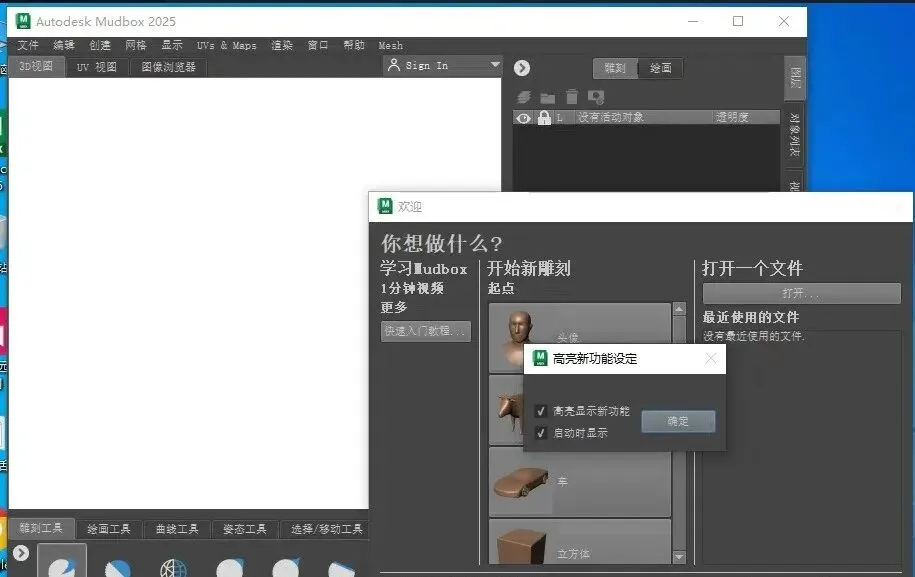This screenshot has width=915, height=577.
Task: Open the 对象列表 vertical side tab
Action: 794,135
